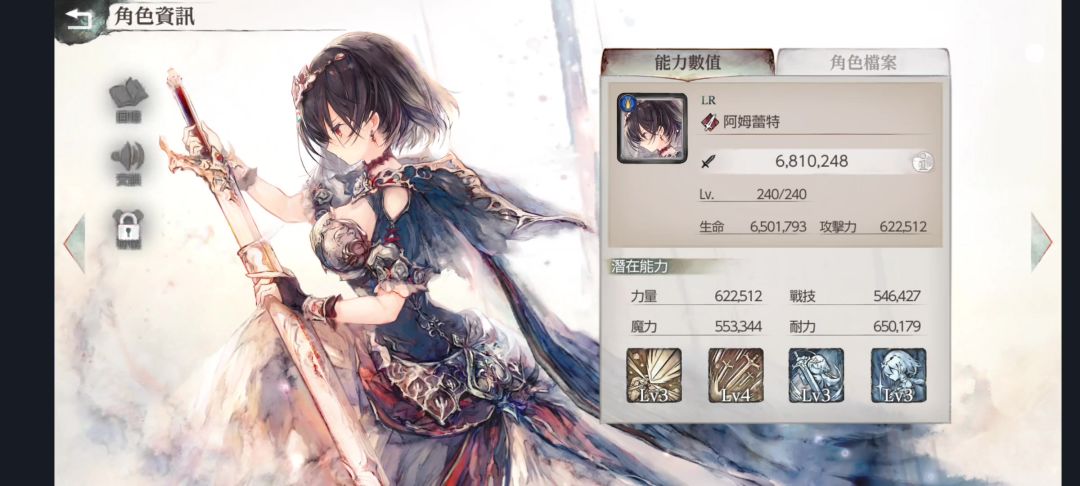
Task: Open the memories book icon
Action: point(128,100)
